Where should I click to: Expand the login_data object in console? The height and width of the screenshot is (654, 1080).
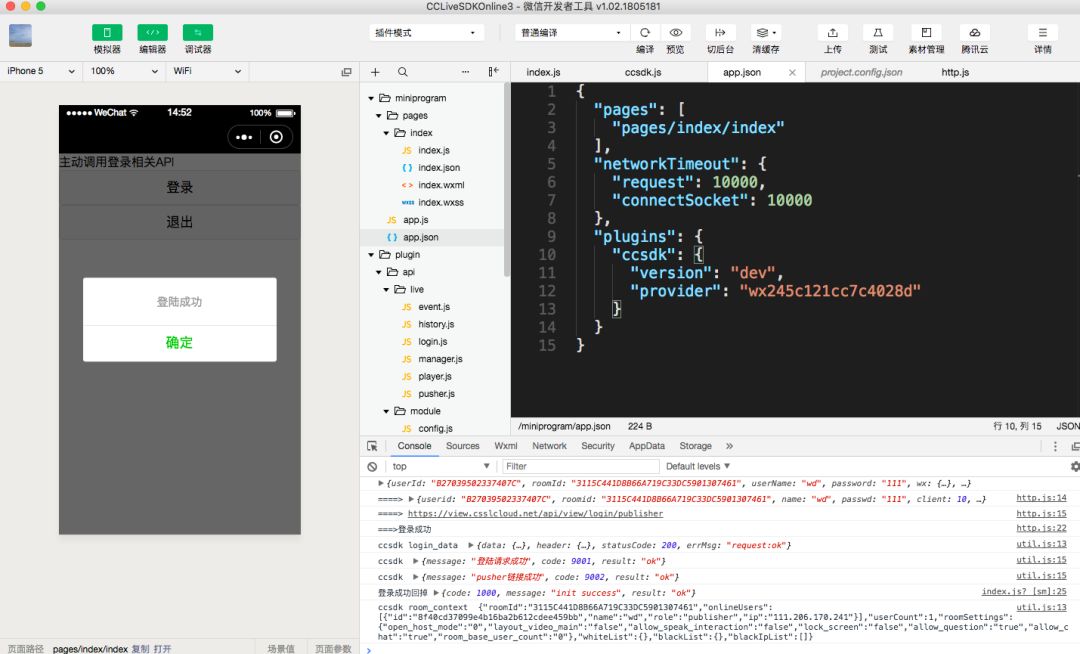coord(471,545)
